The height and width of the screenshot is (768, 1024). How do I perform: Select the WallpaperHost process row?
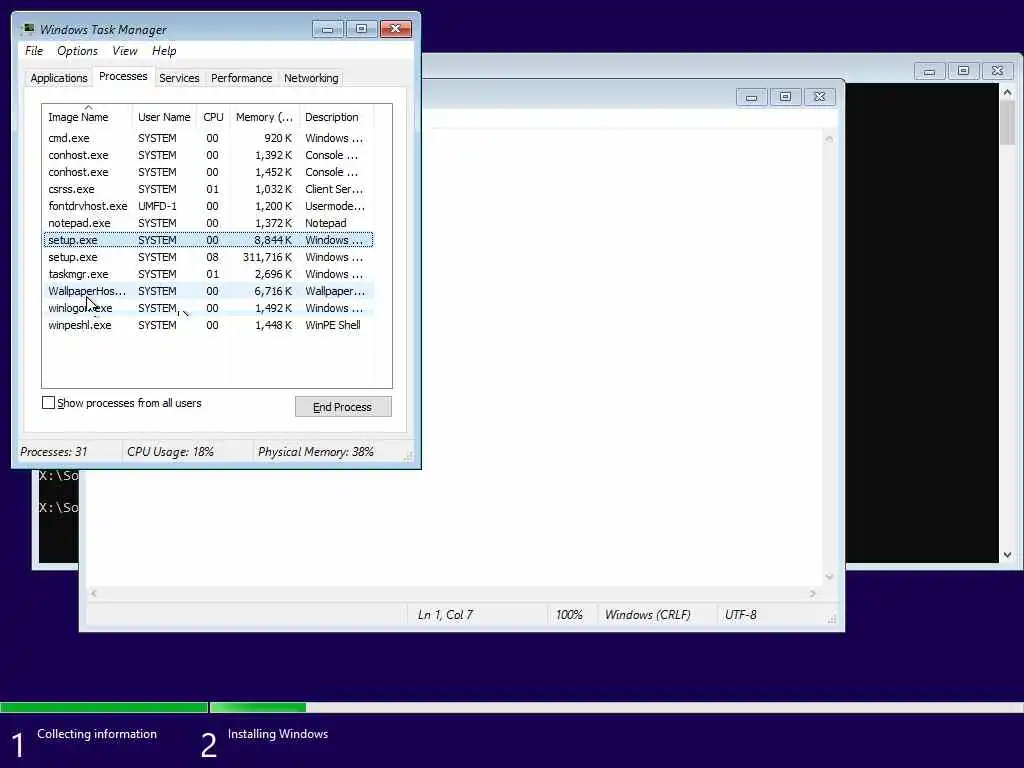point(208,291)
